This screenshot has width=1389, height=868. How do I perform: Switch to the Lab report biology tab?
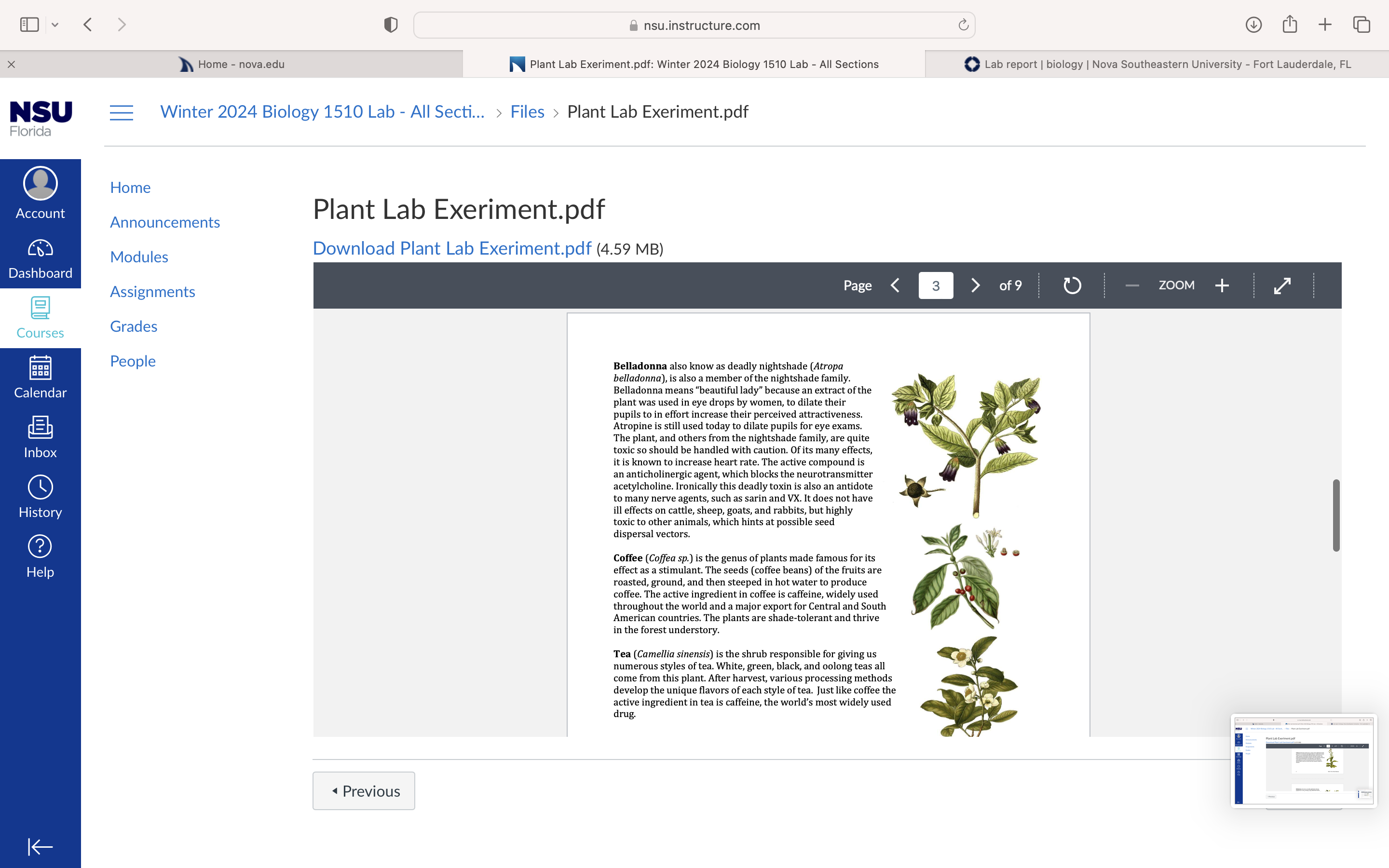[x=1157, y=64]
